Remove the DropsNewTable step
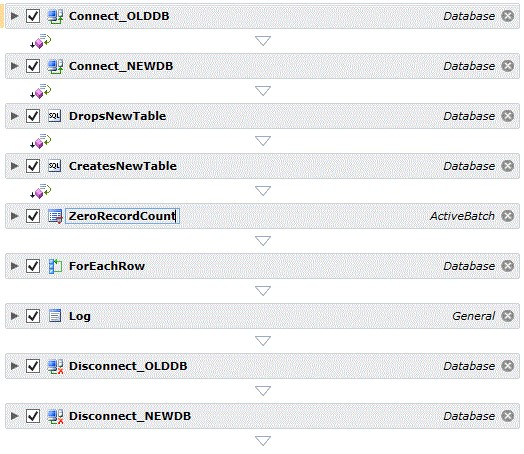 coord(508,116)
